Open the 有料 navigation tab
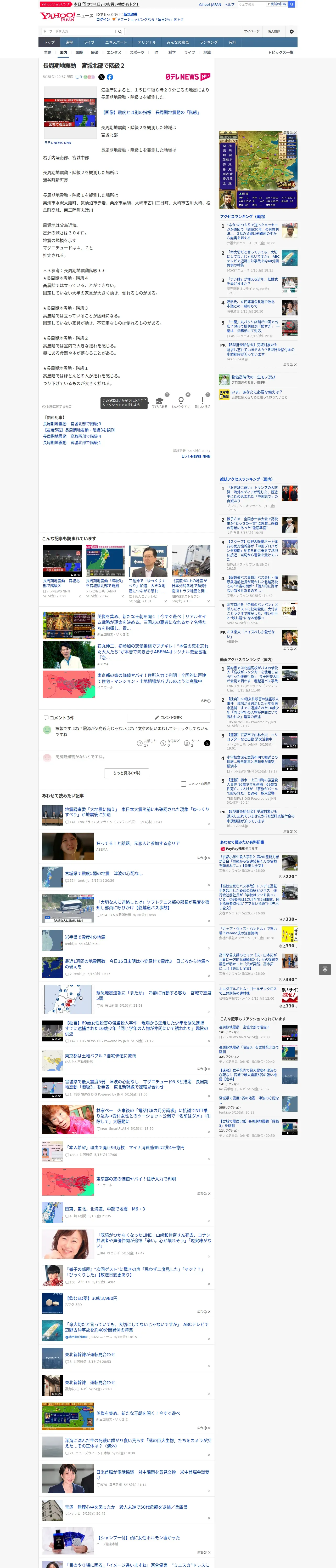 (x=232, y=43)
